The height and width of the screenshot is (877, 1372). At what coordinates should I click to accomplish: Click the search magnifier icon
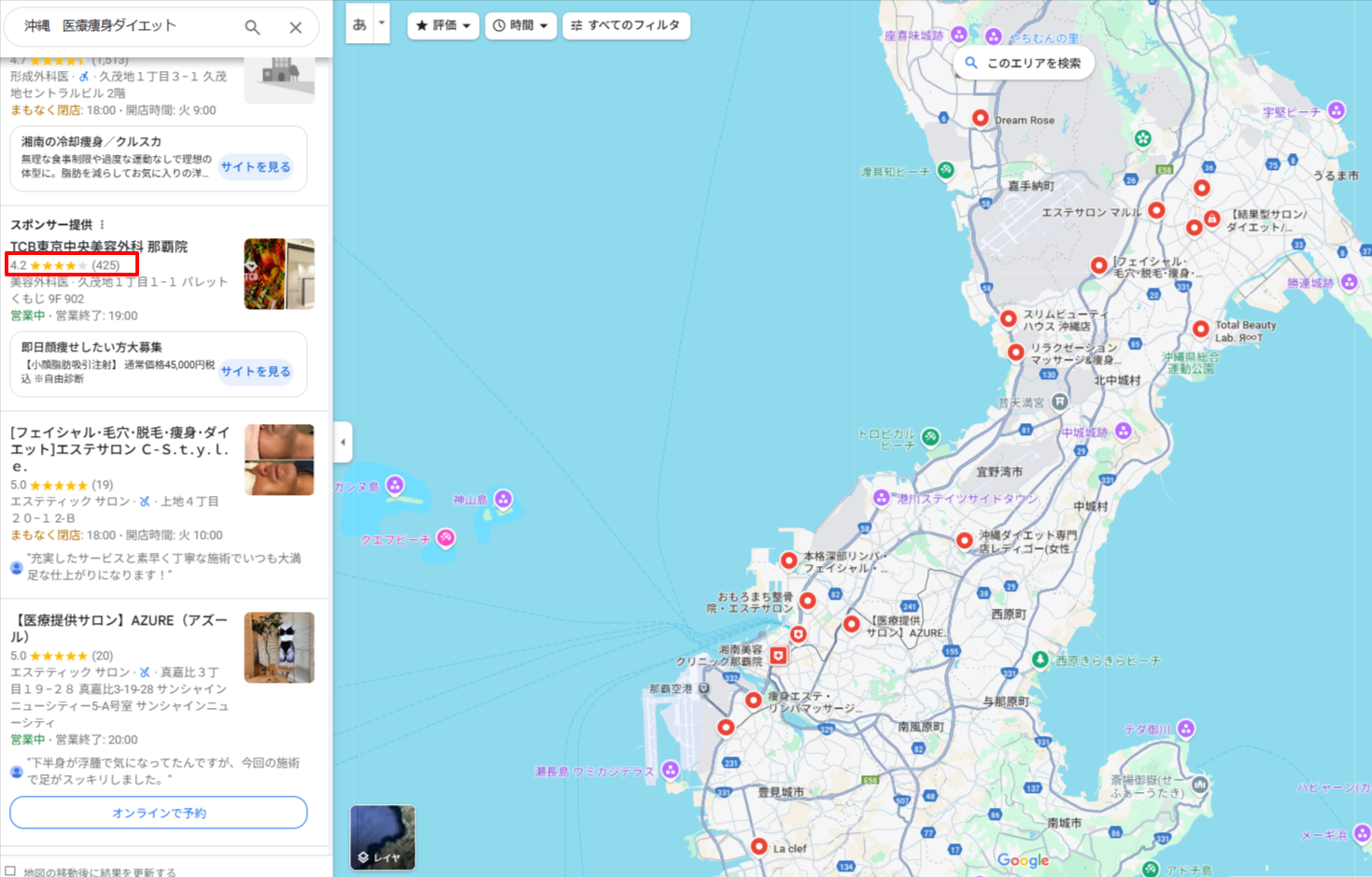pyautogui.click(x=252, y=27)
